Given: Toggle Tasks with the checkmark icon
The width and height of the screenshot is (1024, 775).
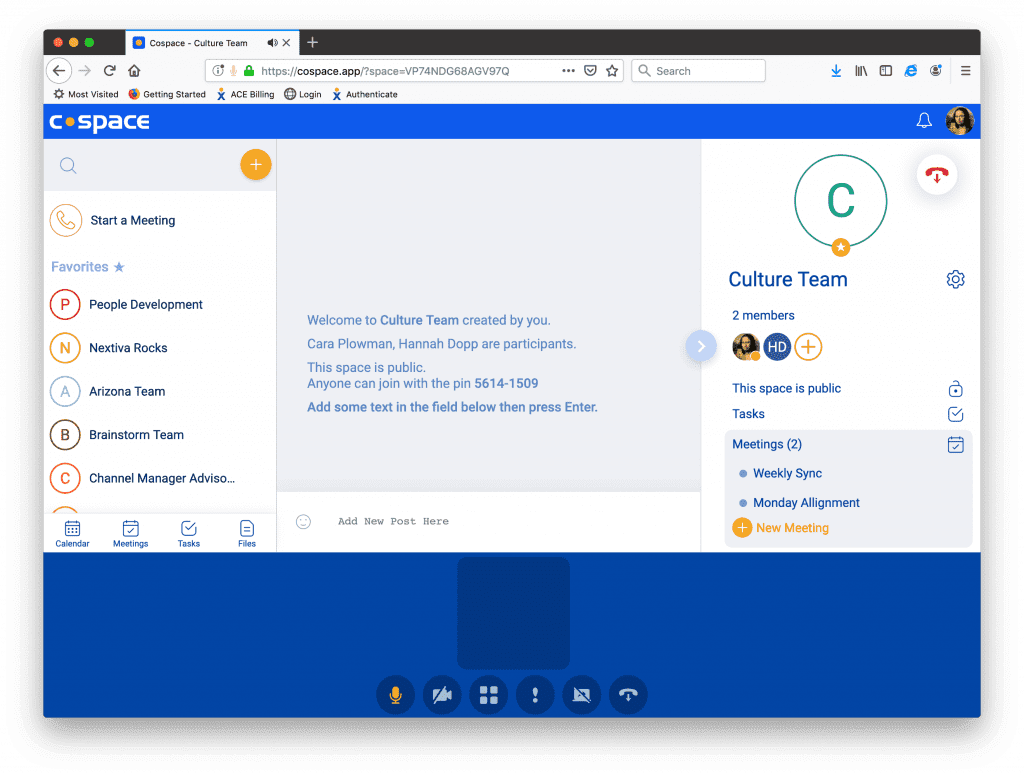Looking at the screenshot, I should point(955,414).
